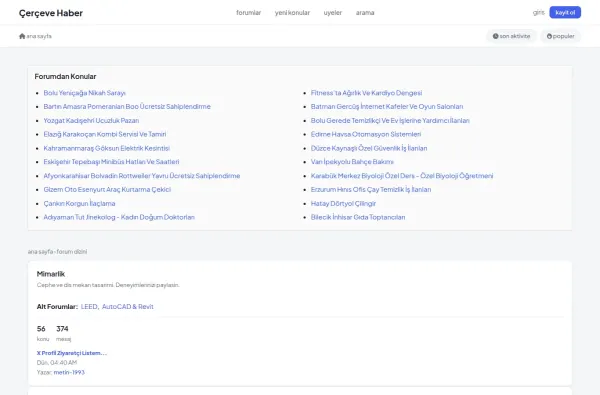600x395 pixels.
Task: Click ana sayfa - forum dizini text
Action: (x=57, y=251)
